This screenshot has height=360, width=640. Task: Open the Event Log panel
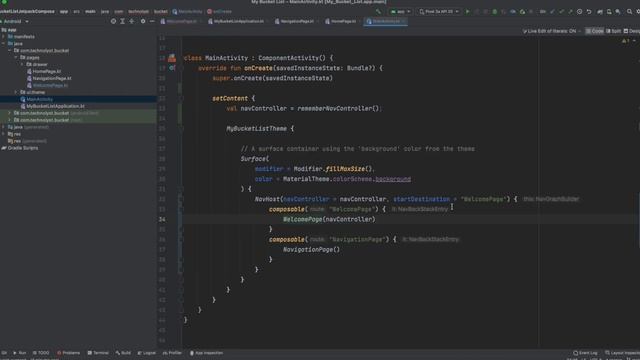tap(585, 353)
